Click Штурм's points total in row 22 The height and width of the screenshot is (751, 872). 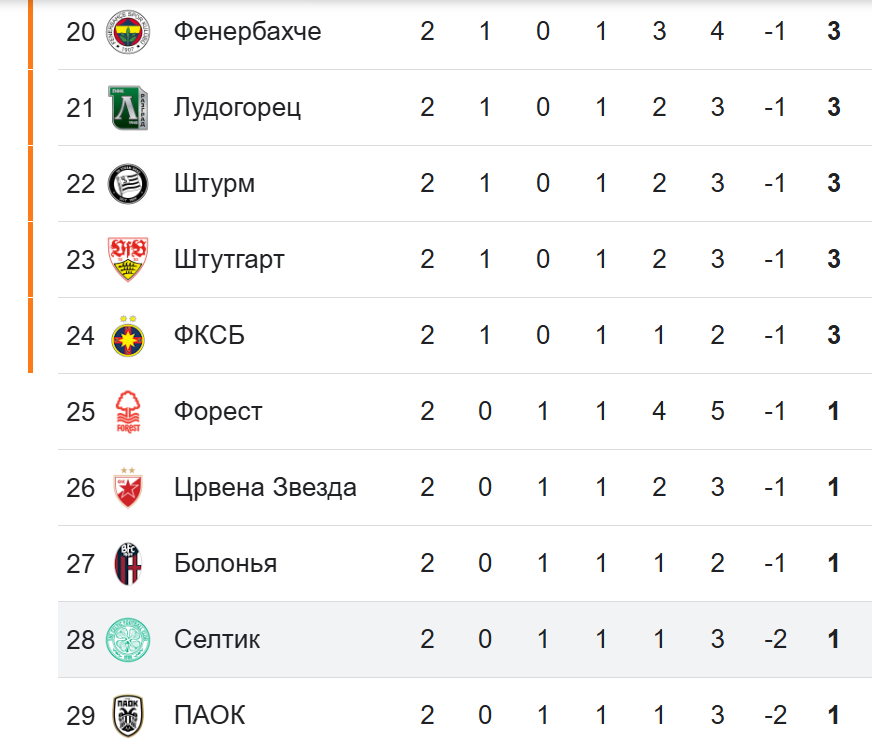833,184
